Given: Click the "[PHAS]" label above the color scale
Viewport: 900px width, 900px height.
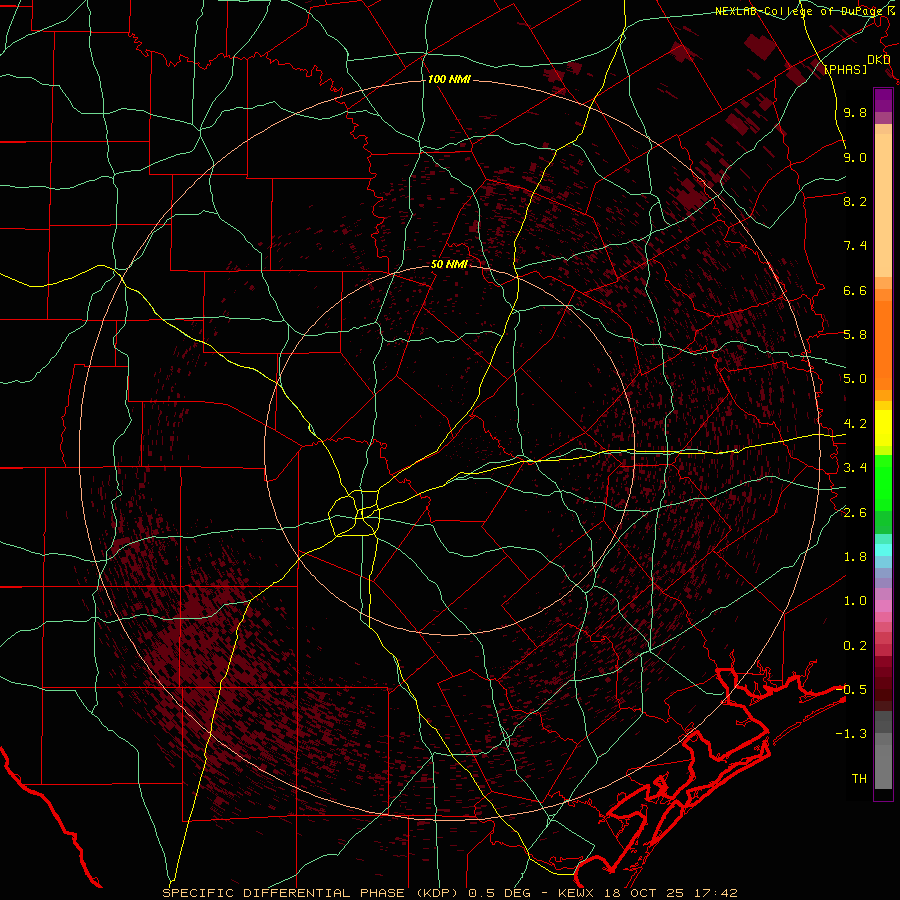Looking at the screenshot, I should pos(845,69).
